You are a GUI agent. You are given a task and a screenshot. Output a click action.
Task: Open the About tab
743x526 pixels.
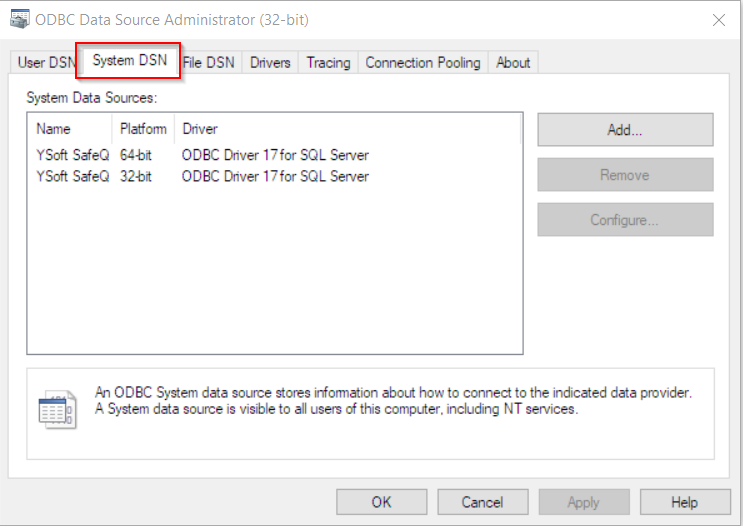[x=513, y=63]
